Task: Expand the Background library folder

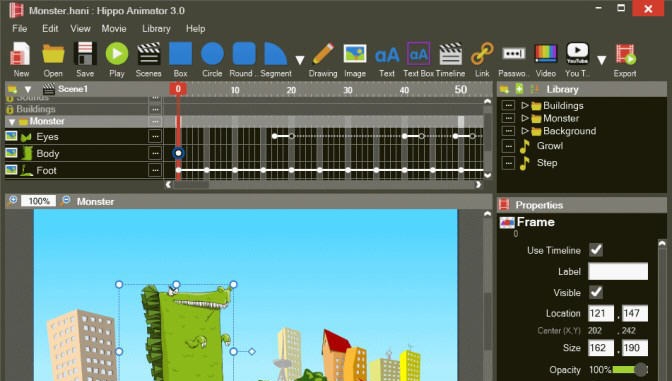Action: (x=525, y=131)
